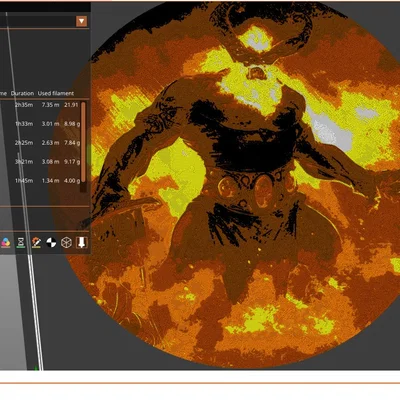Click the '7.35 m' filament length

[50, 105]
